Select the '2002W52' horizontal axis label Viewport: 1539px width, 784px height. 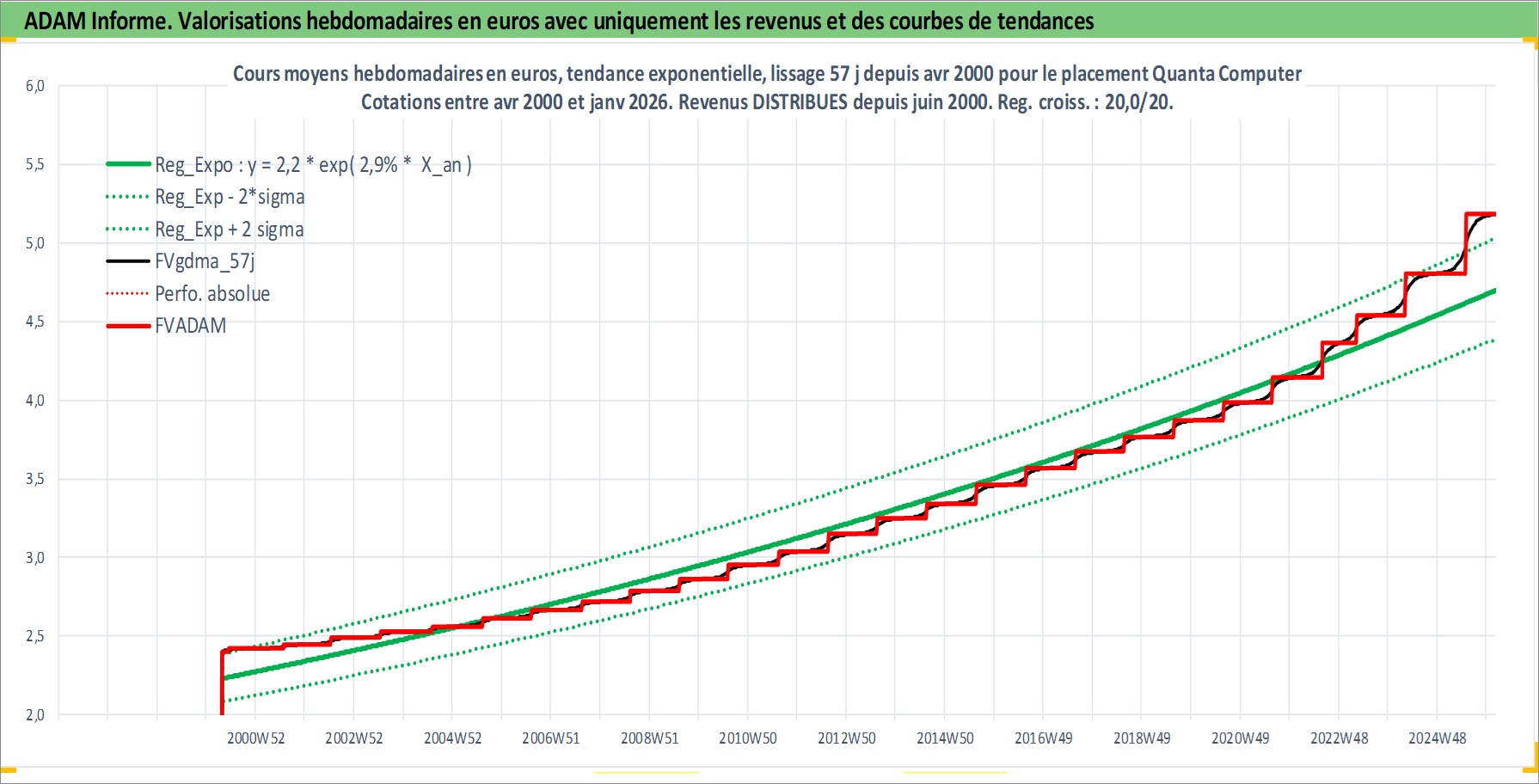pos(354,738)
